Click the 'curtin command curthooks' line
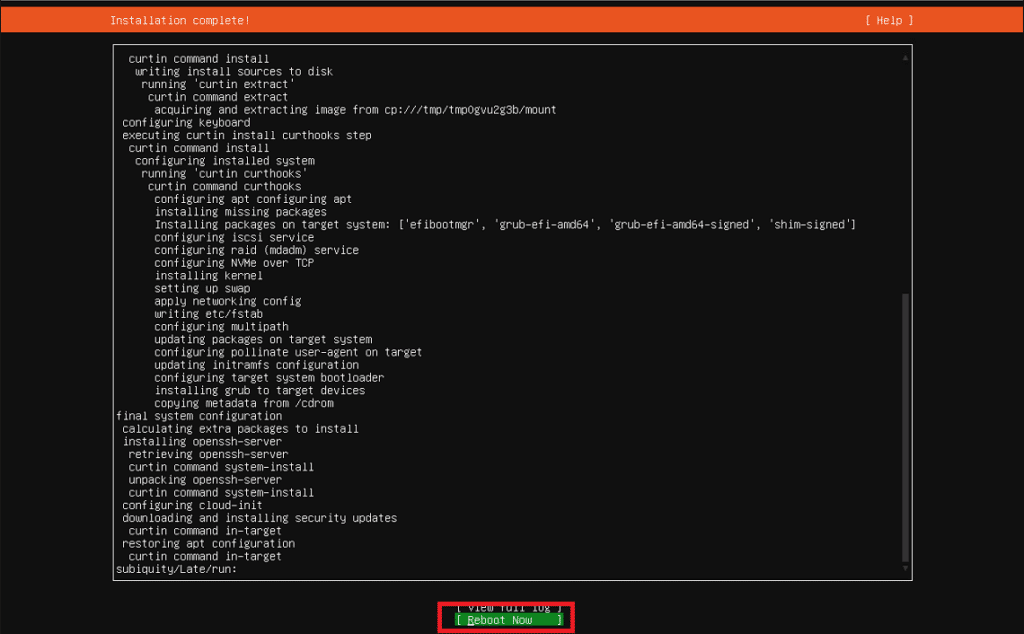This screenshot has height=634, width=1024. [224, 186]
